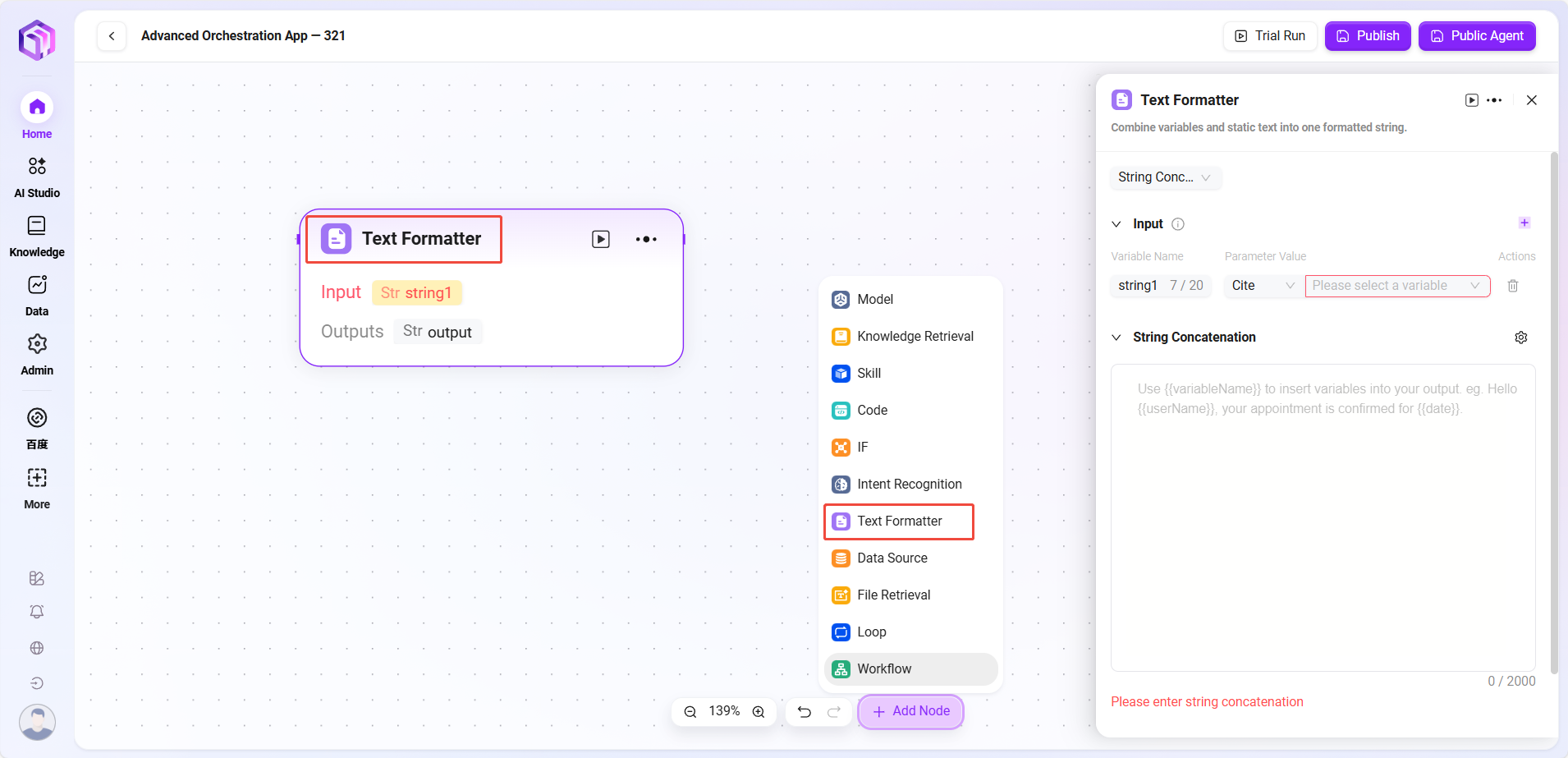Open AI Studio in the left sidebar
This screenshot has height=758, width=1568.
(x=37, y=177)
